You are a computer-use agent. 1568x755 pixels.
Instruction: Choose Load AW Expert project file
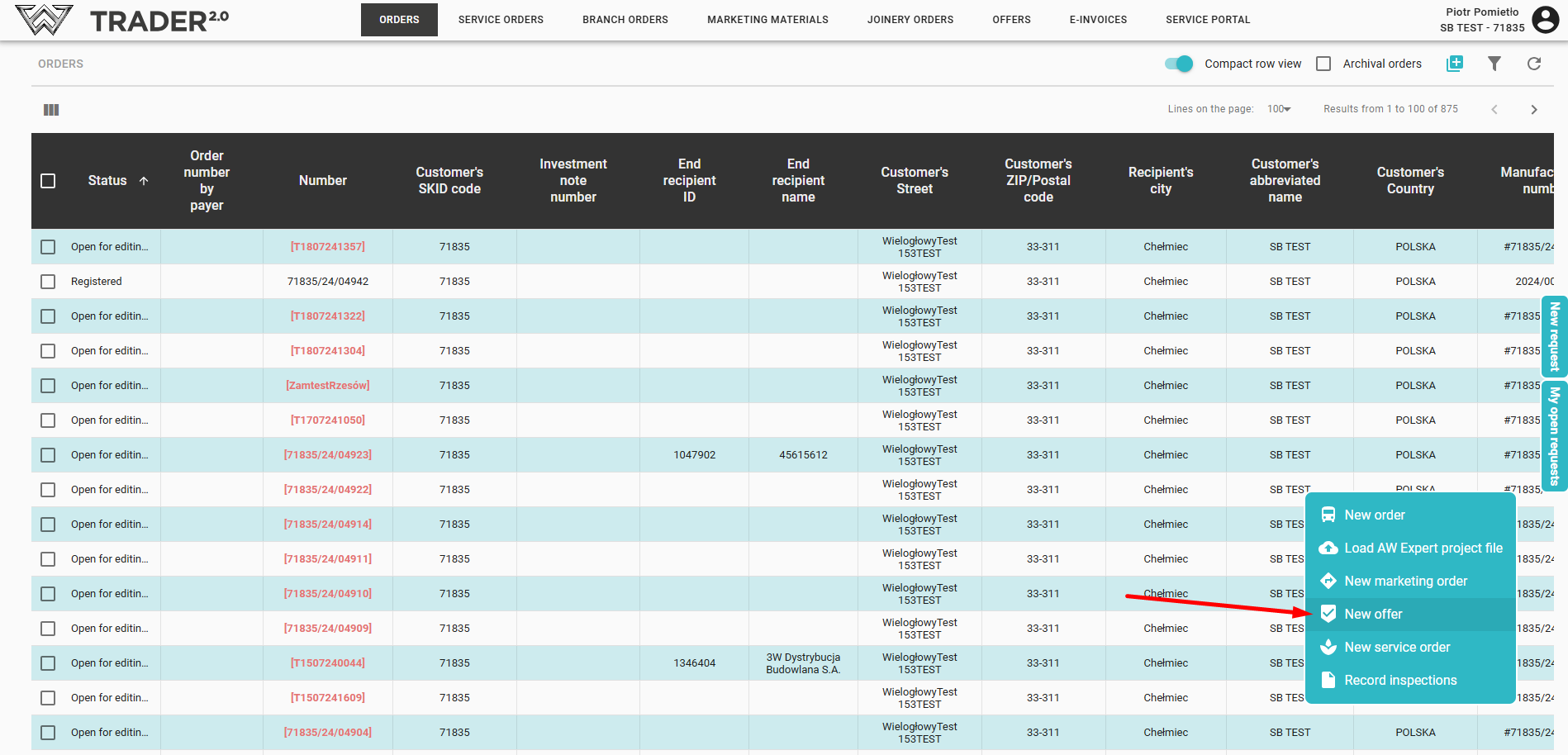tap(1423, 548)
